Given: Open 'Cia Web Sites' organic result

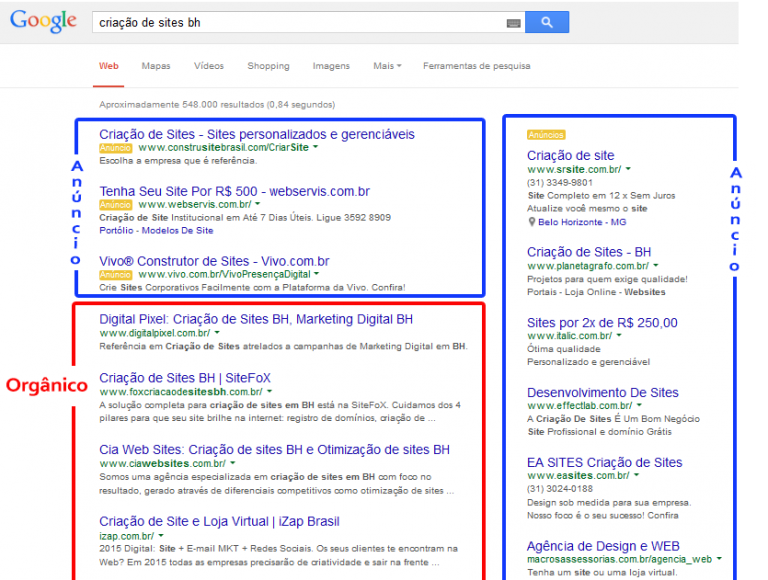Looking at the screenshot, I should (274, 450).
